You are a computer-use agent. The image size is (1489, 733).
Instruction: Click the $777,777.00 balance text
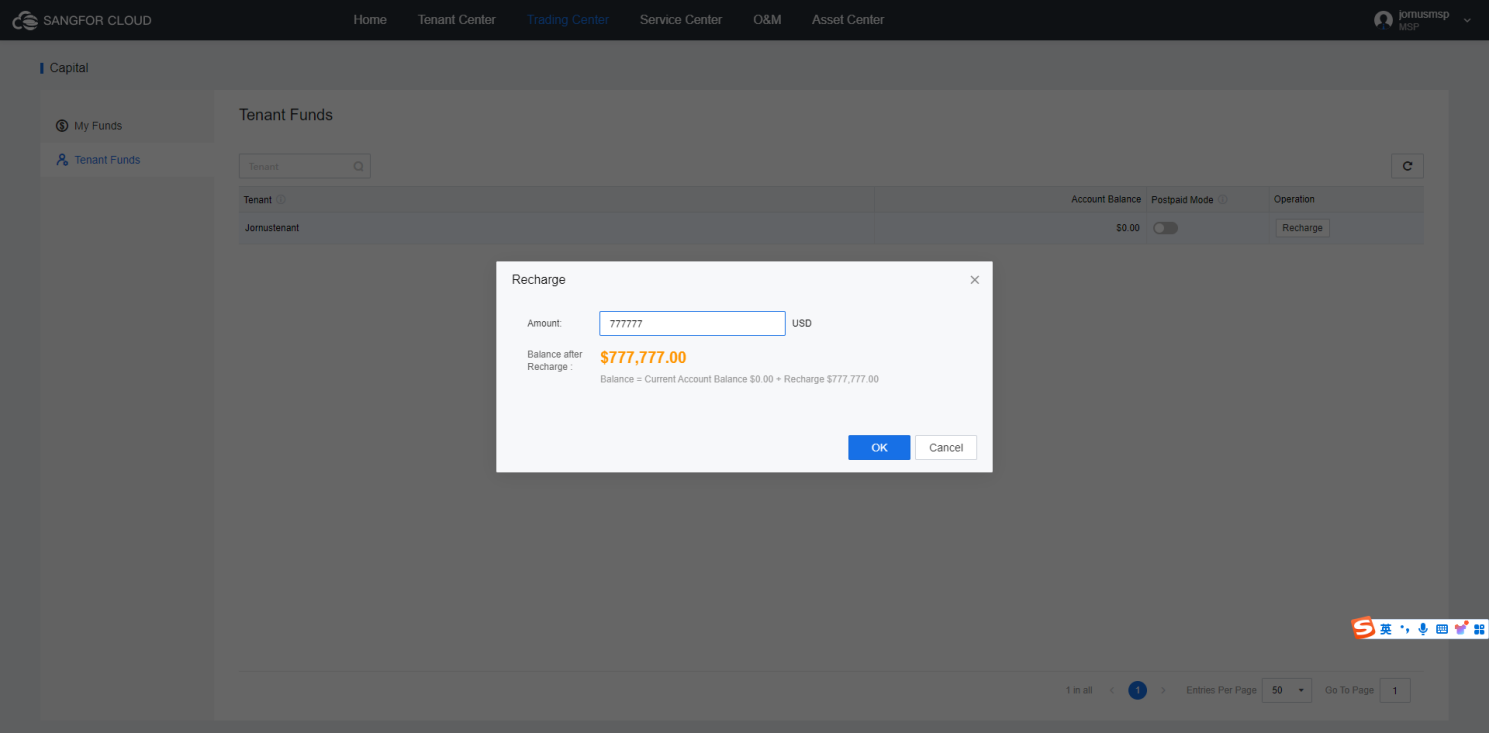click(643, 357)
